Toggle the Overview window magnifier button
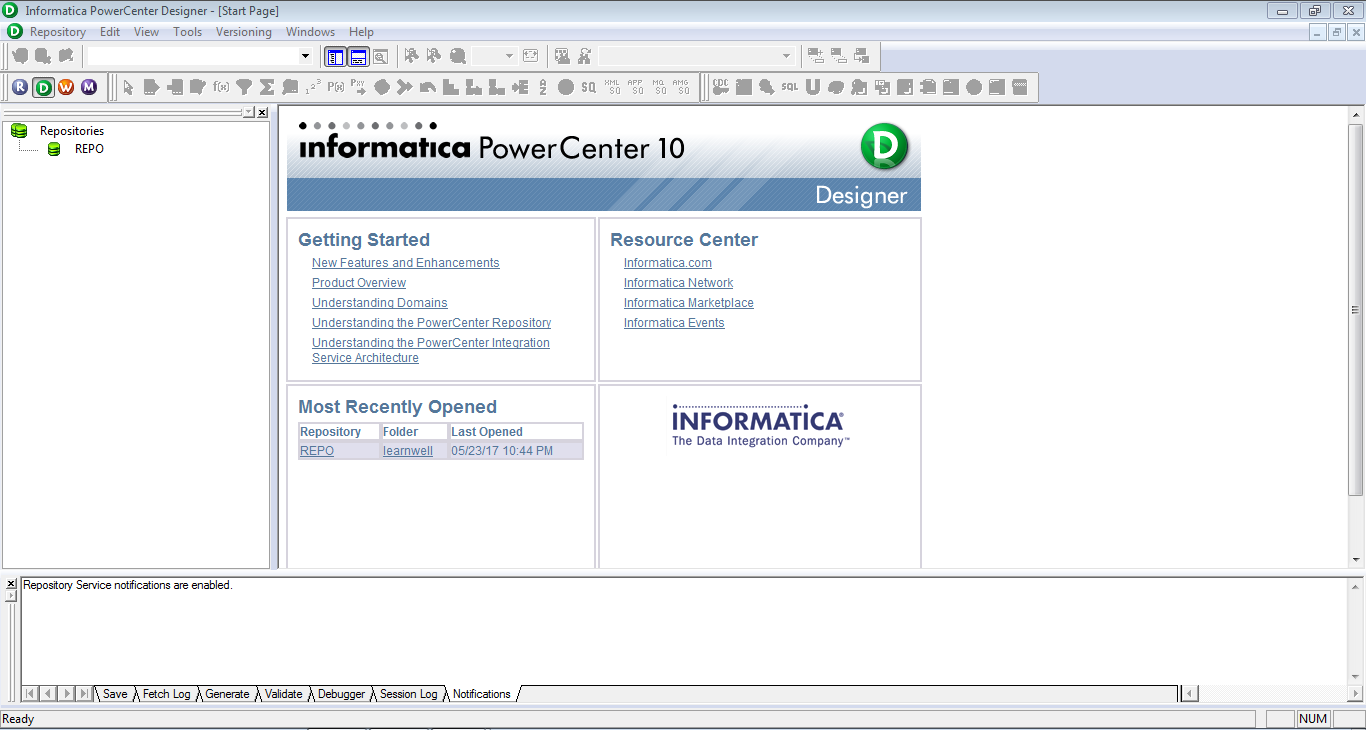 [381, 56]
